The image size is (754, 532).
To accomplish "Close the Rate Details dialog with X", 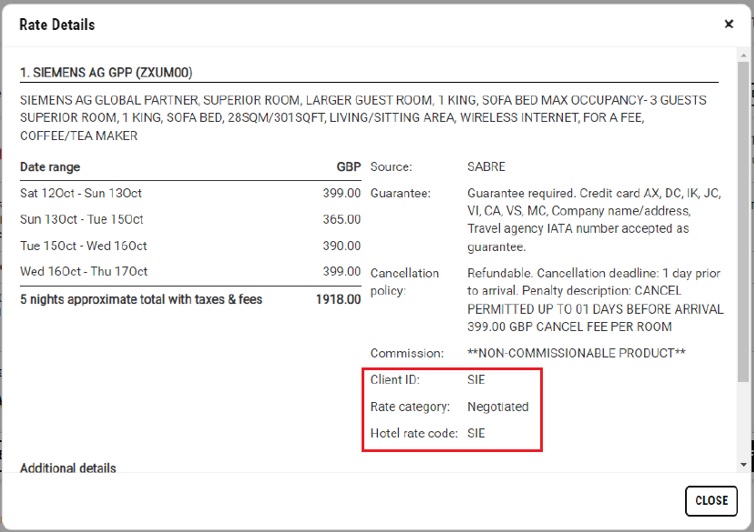I will click(729, 24).
